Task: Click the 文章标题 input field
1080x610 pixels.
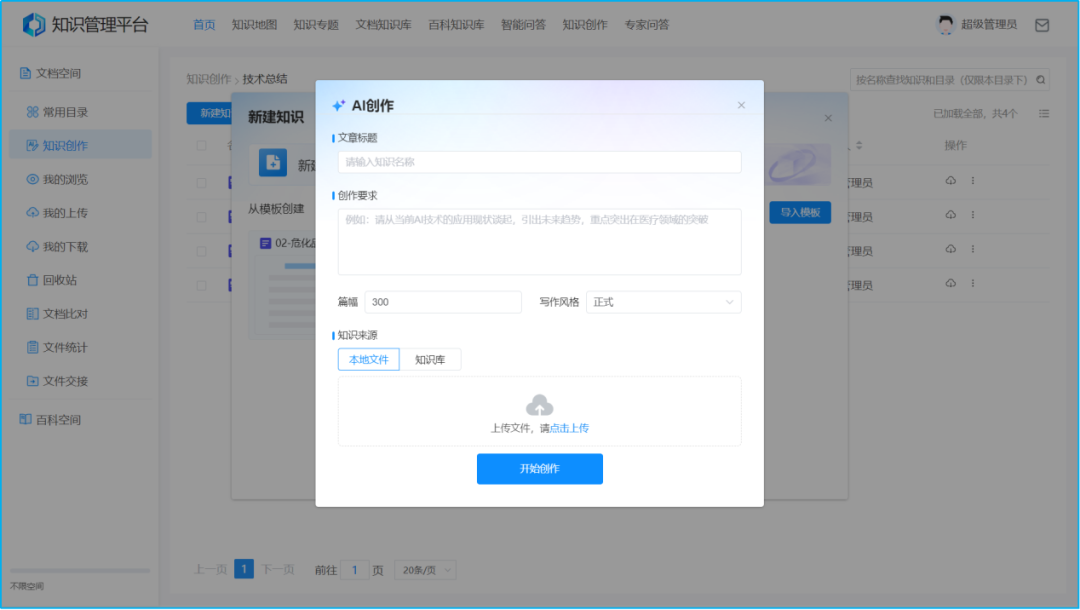Action: [x=540, y=162]
